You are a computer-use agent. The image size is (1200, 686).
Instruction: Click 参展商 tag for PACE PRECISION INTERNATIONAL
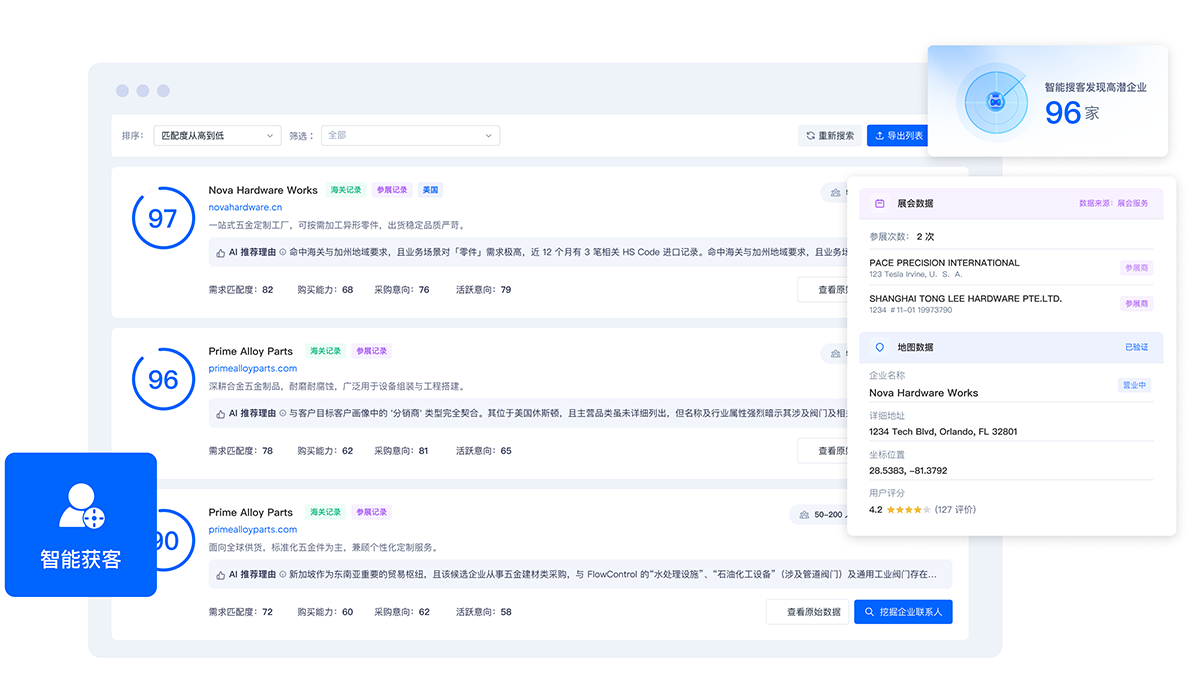1136,267
